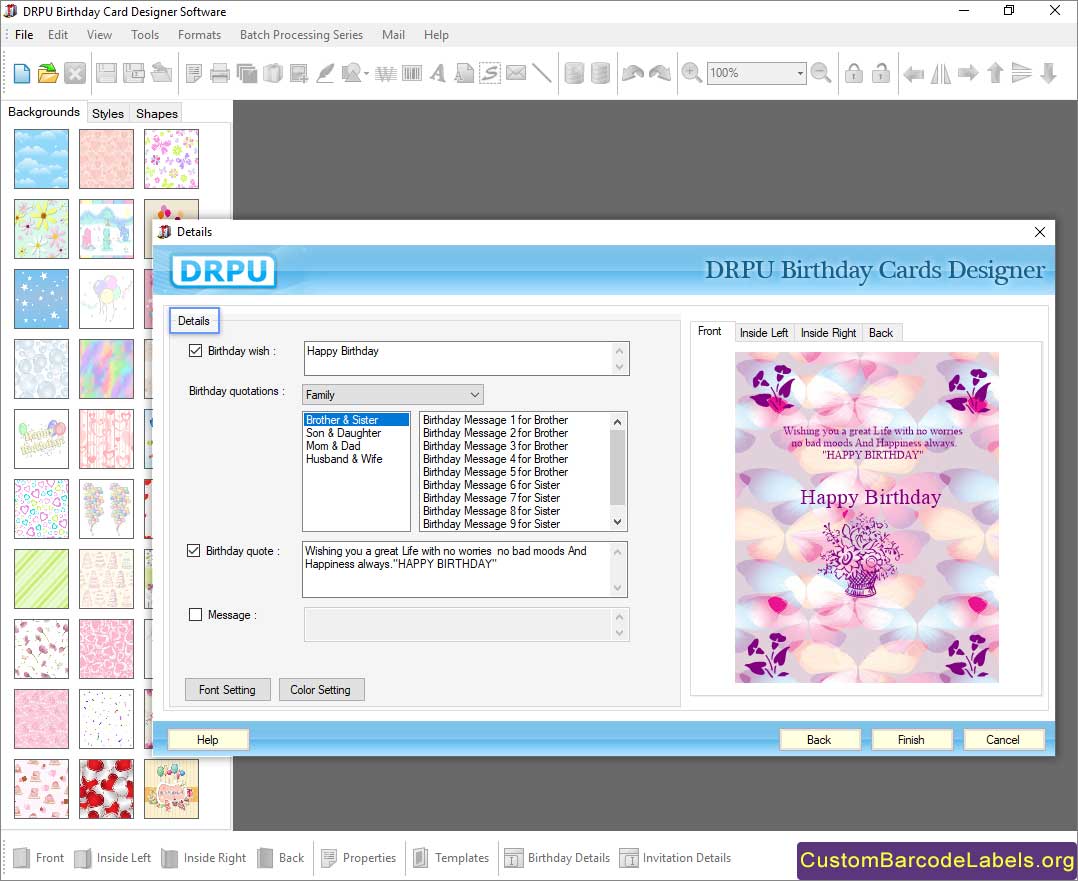The height and width of the screenshot is (881, 1078).
Task: Select the text 'A' tool icon
Action: [x=438, y=73]
